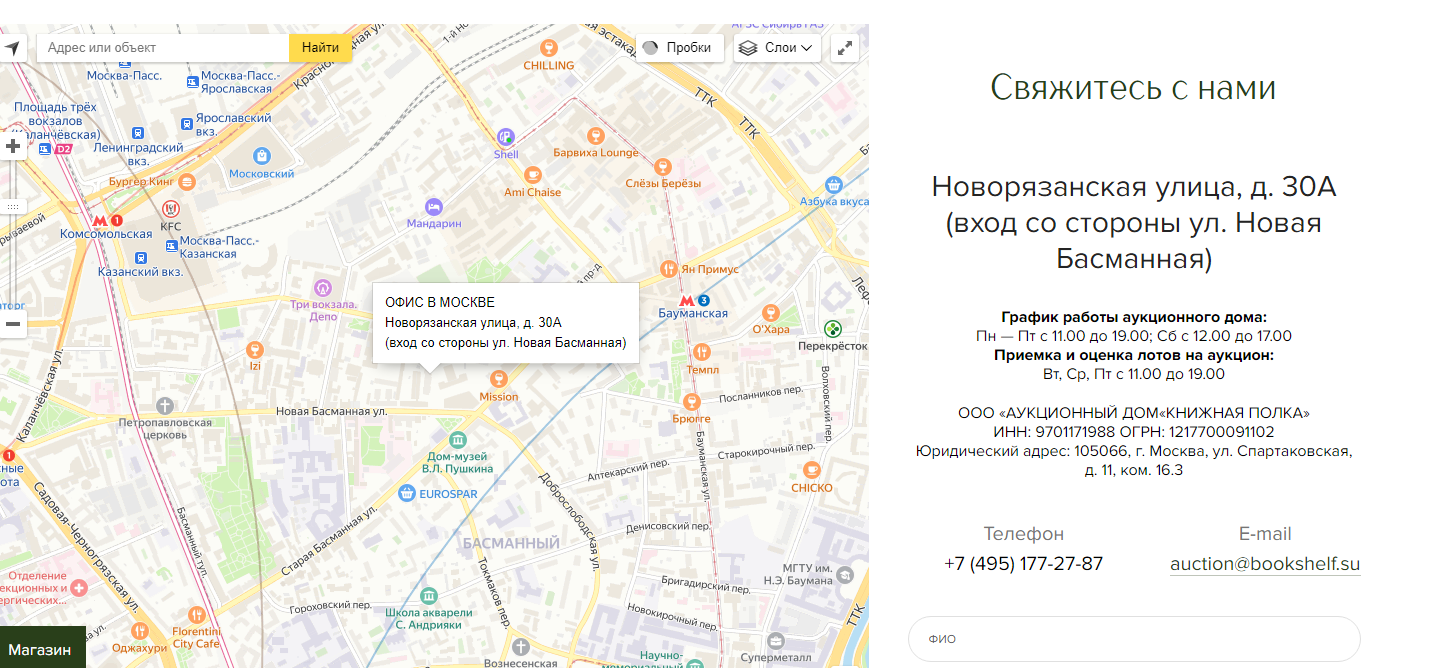Click the EUROSPAR shop marker

[x=407, y=493]
